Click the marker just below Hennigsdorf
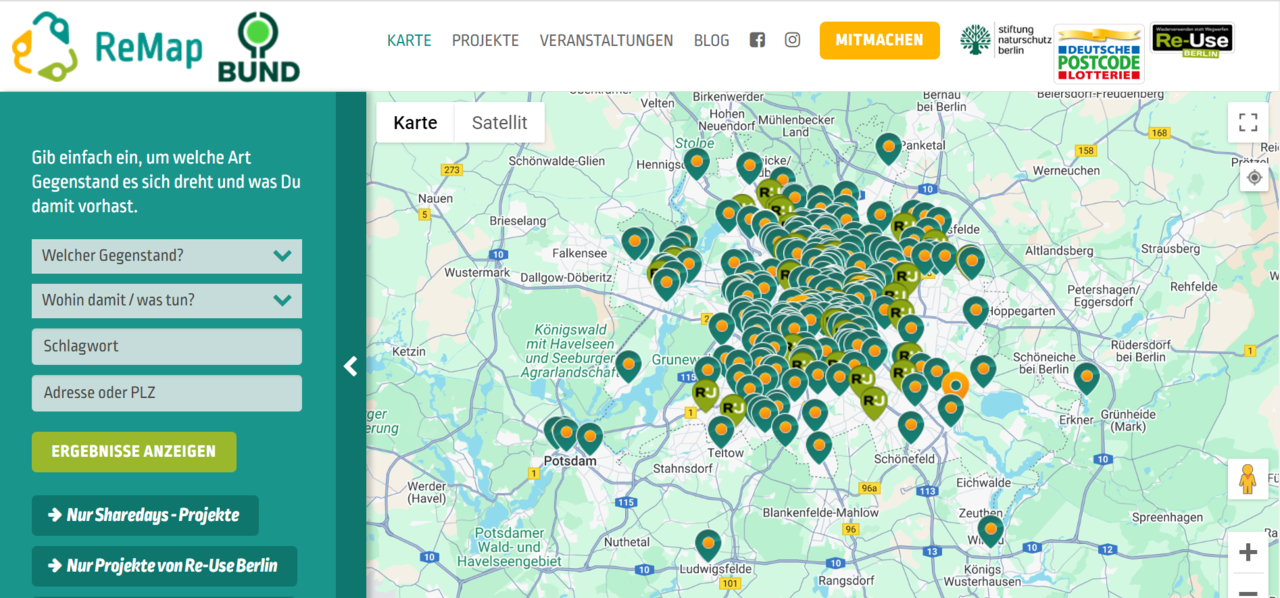The image size is (1280, 598). coord(696,163)
